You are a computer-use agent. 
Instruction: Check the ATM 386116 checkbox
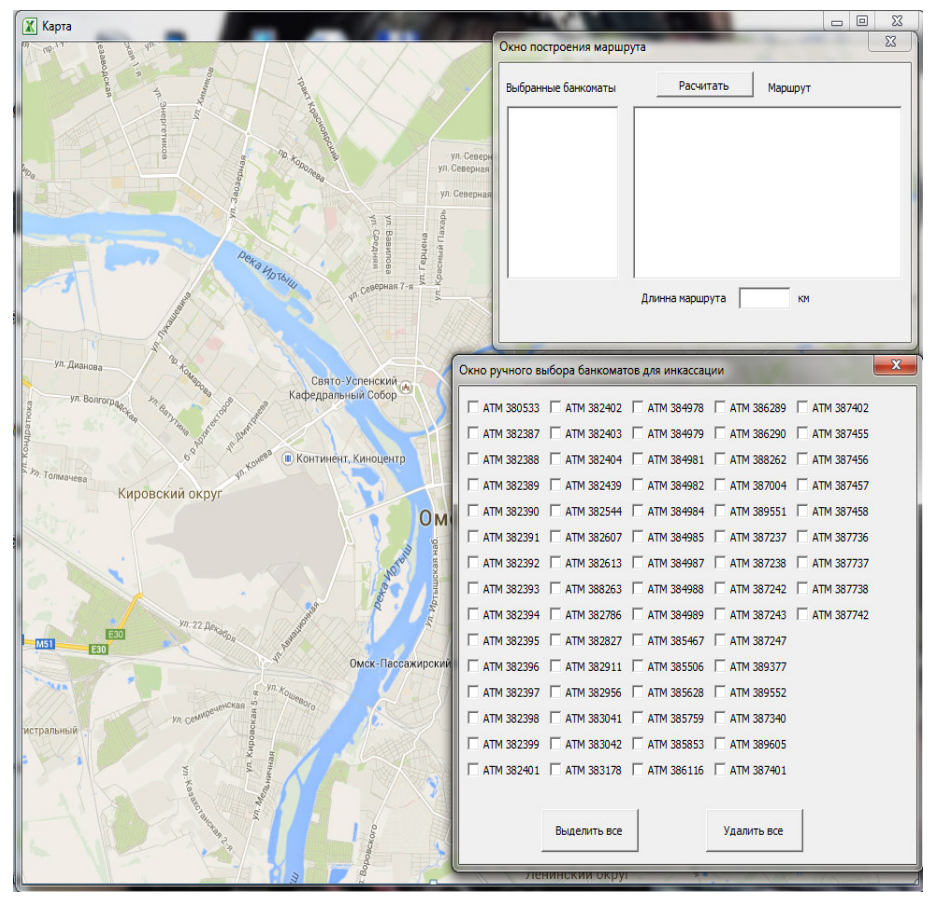638,770
